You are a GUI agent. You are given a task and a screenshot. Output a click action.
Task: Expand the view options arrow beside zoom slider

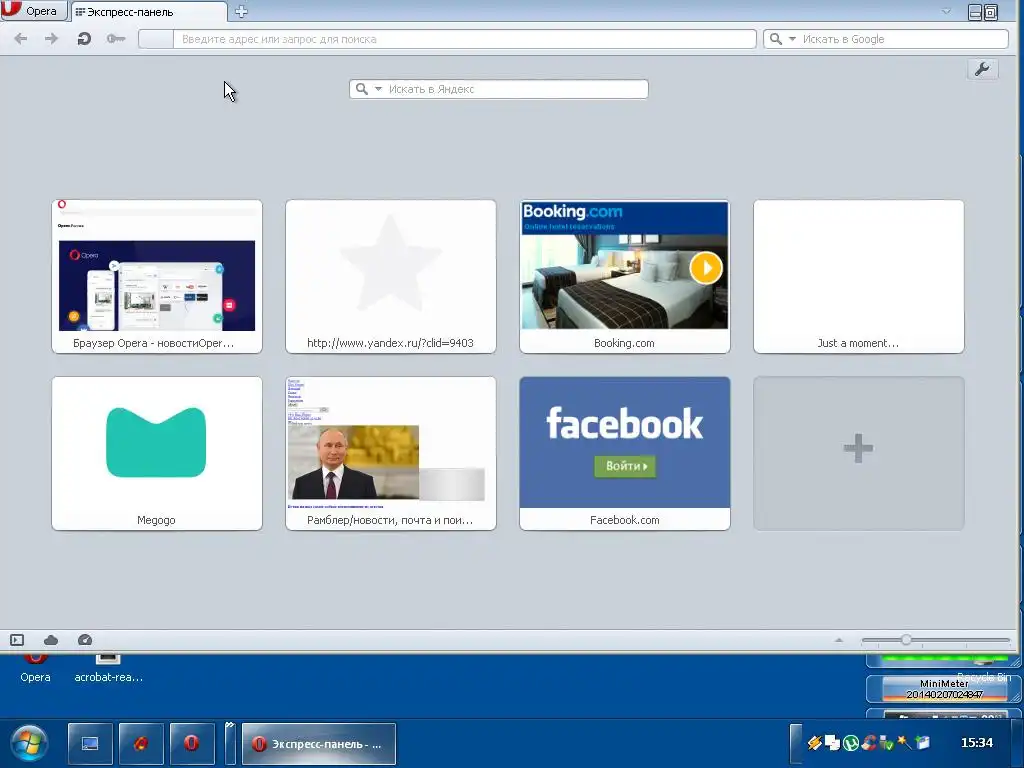coord(839,640)
